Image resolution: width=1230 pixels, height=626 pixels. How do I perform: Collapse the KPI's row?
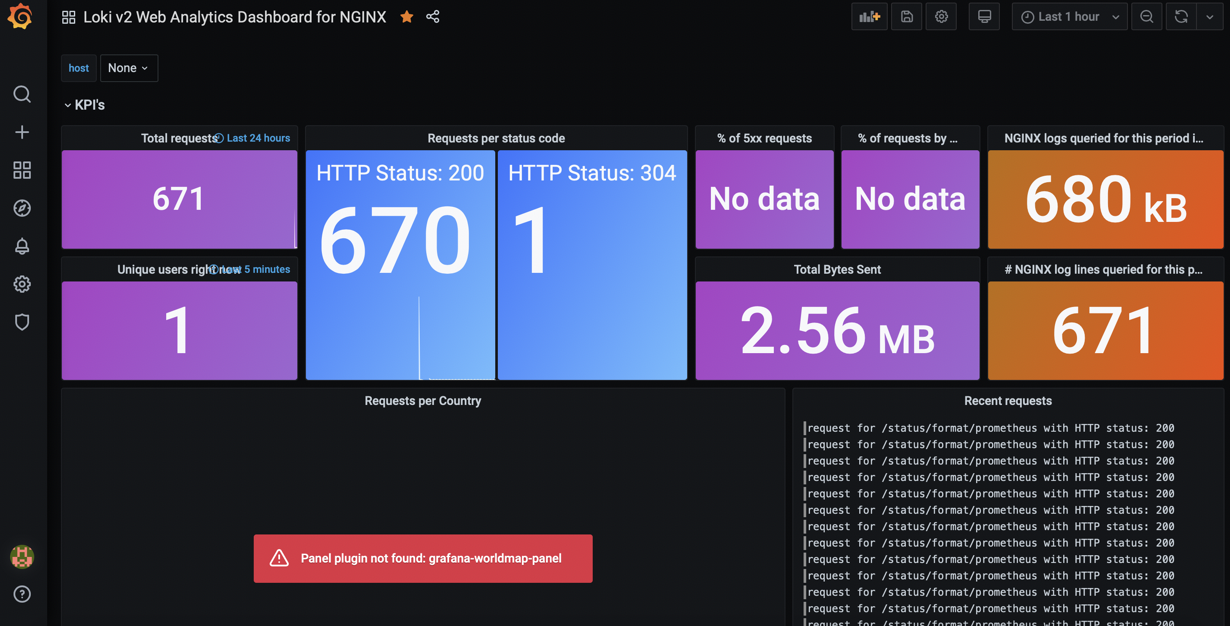86,104
